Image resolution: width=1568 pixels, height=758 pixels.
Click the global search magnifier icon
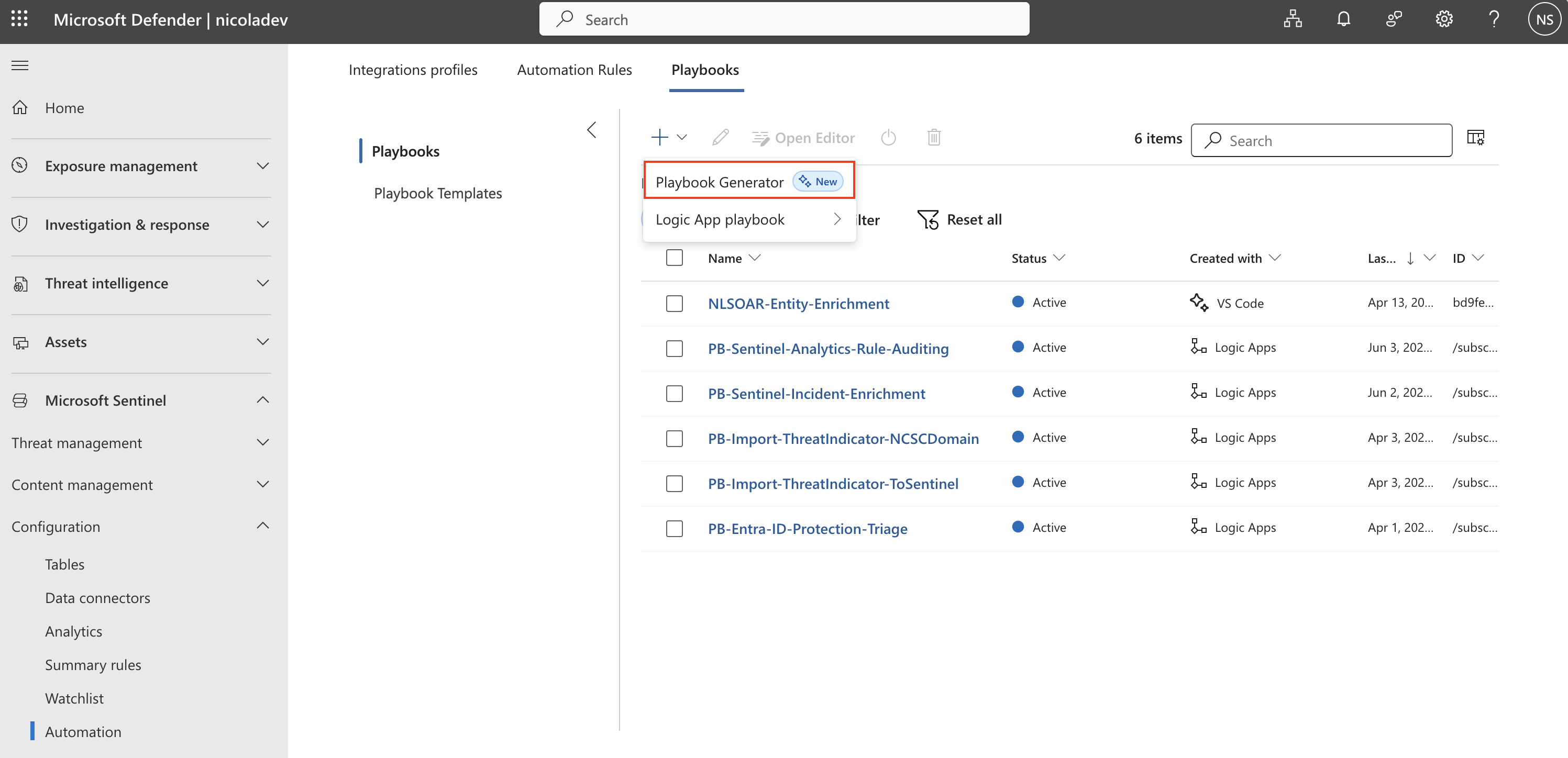[565, 19]
